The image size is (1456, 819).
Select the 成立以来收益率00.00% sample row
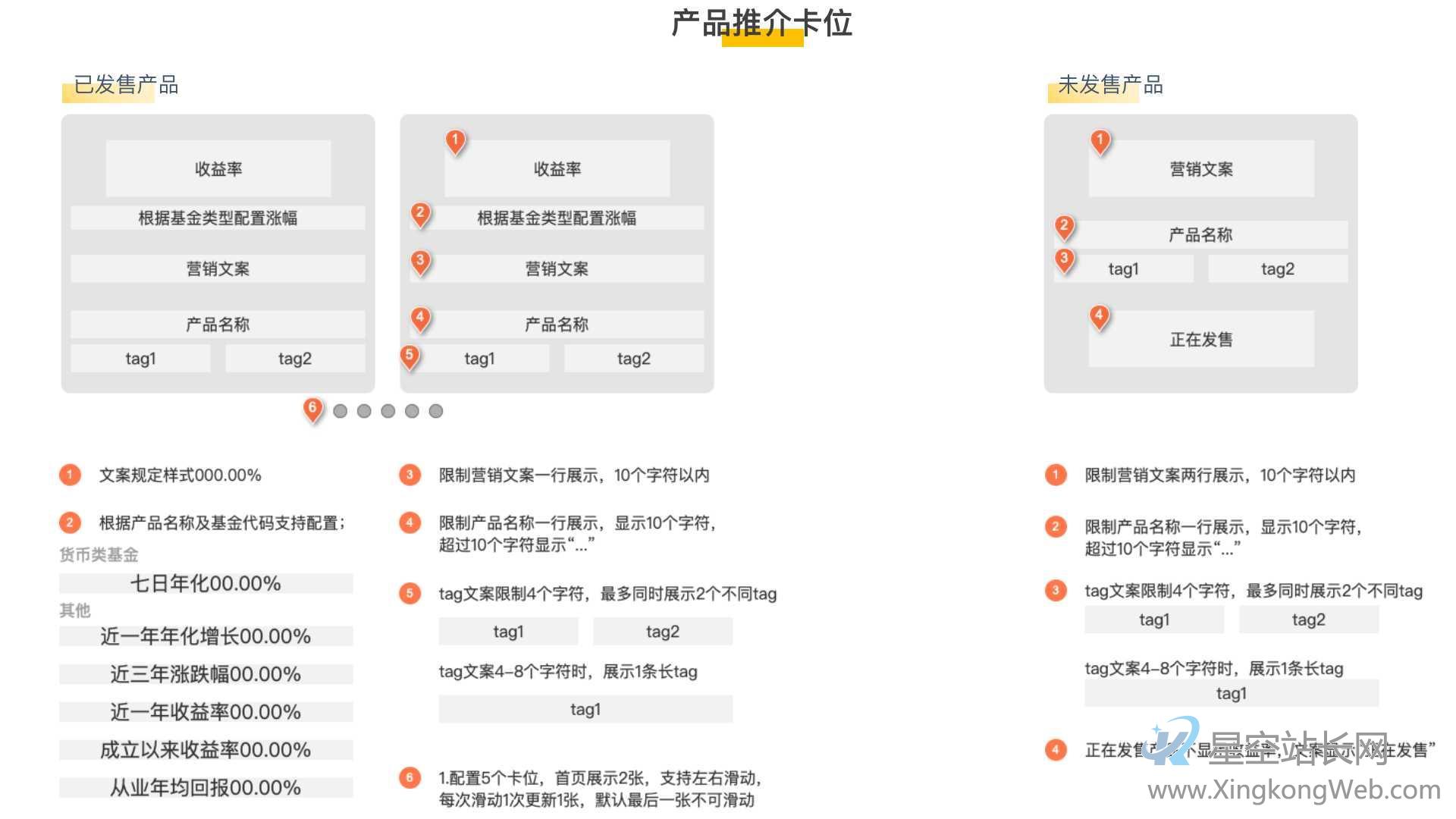pos(206,750)
